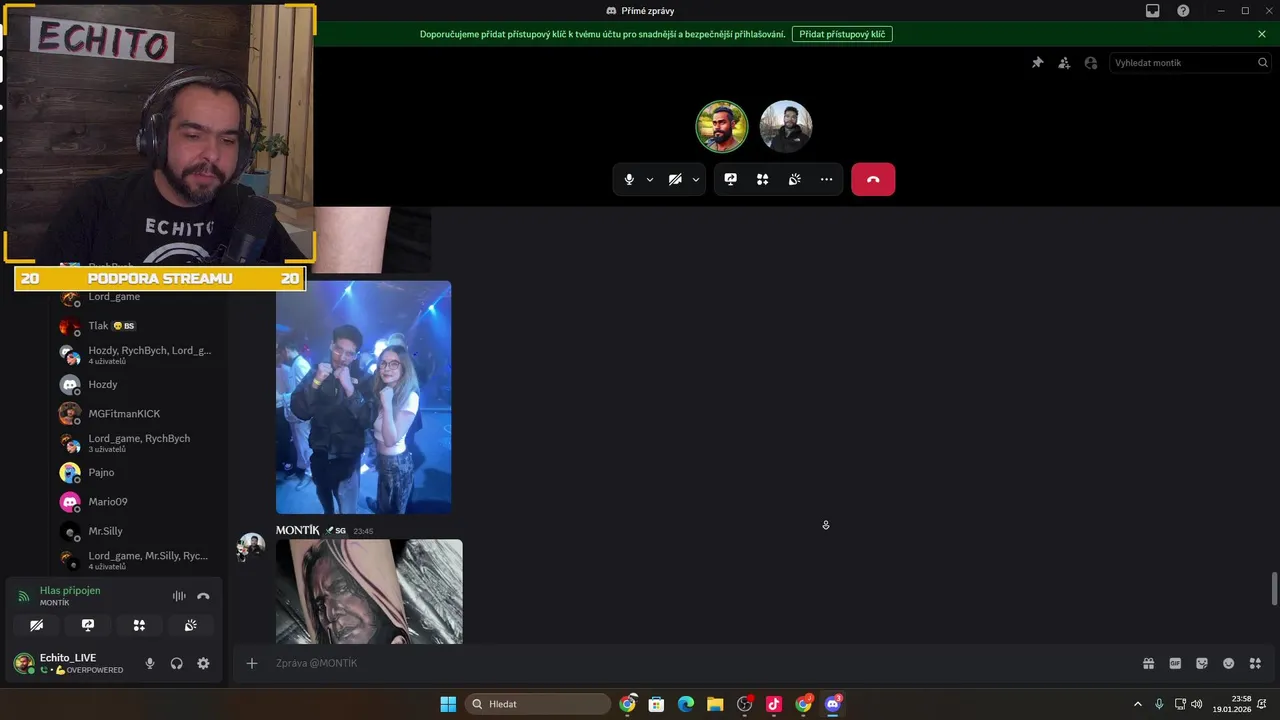Hang up with red disconnect button

click(x=873, y=180)
